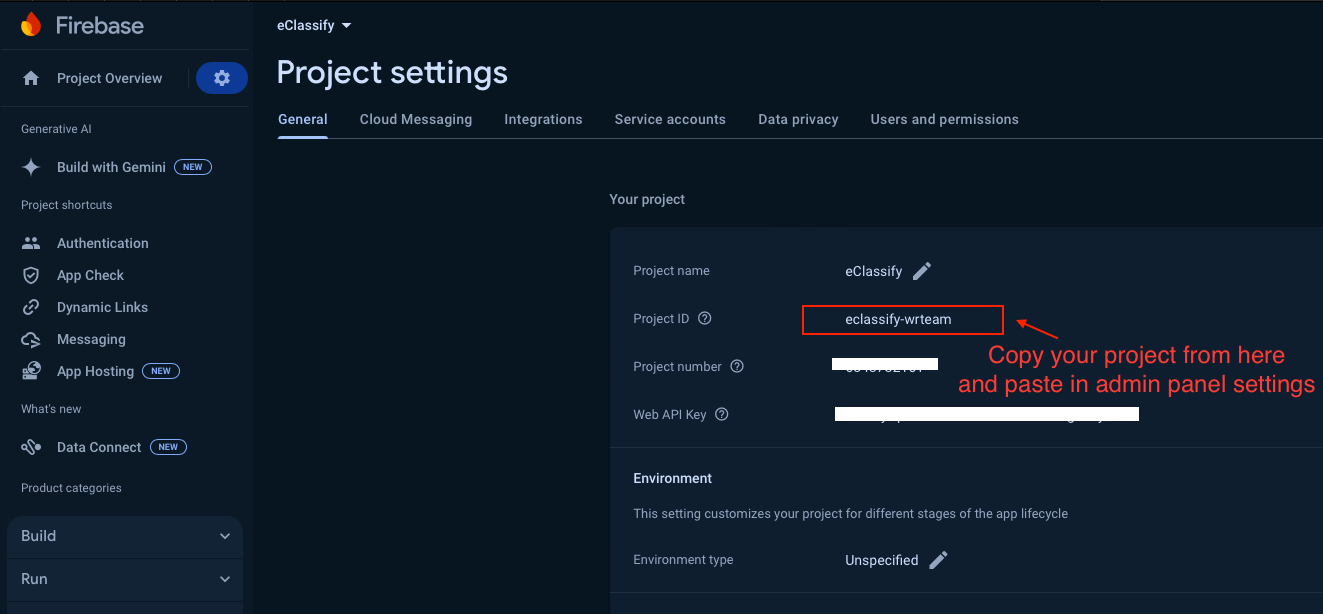Open the project settings gear icon
The width and height of the screenshot is (1323, 614).
[x=222, y=78]
